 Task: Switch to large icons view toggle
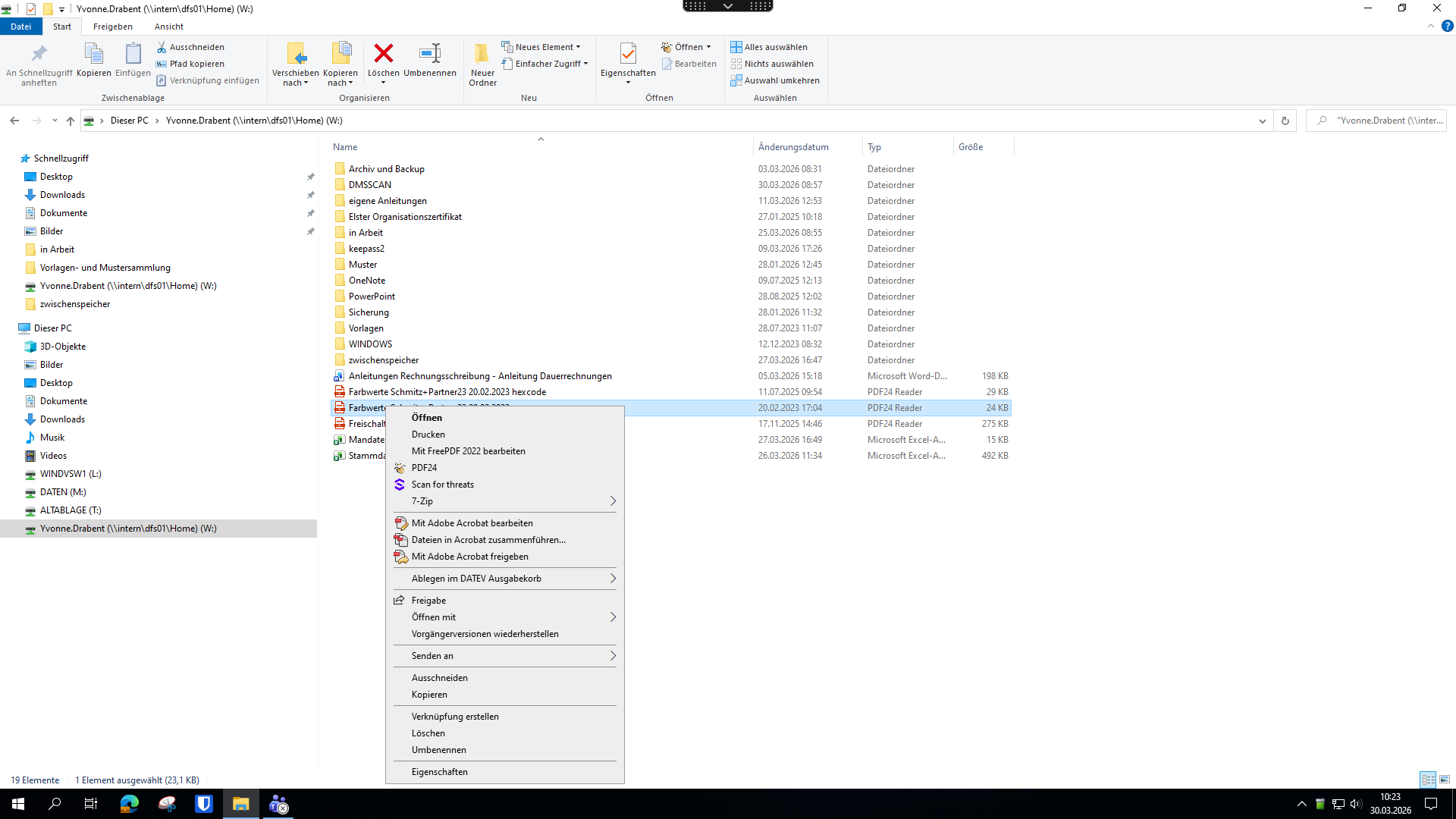point(1445,780)
